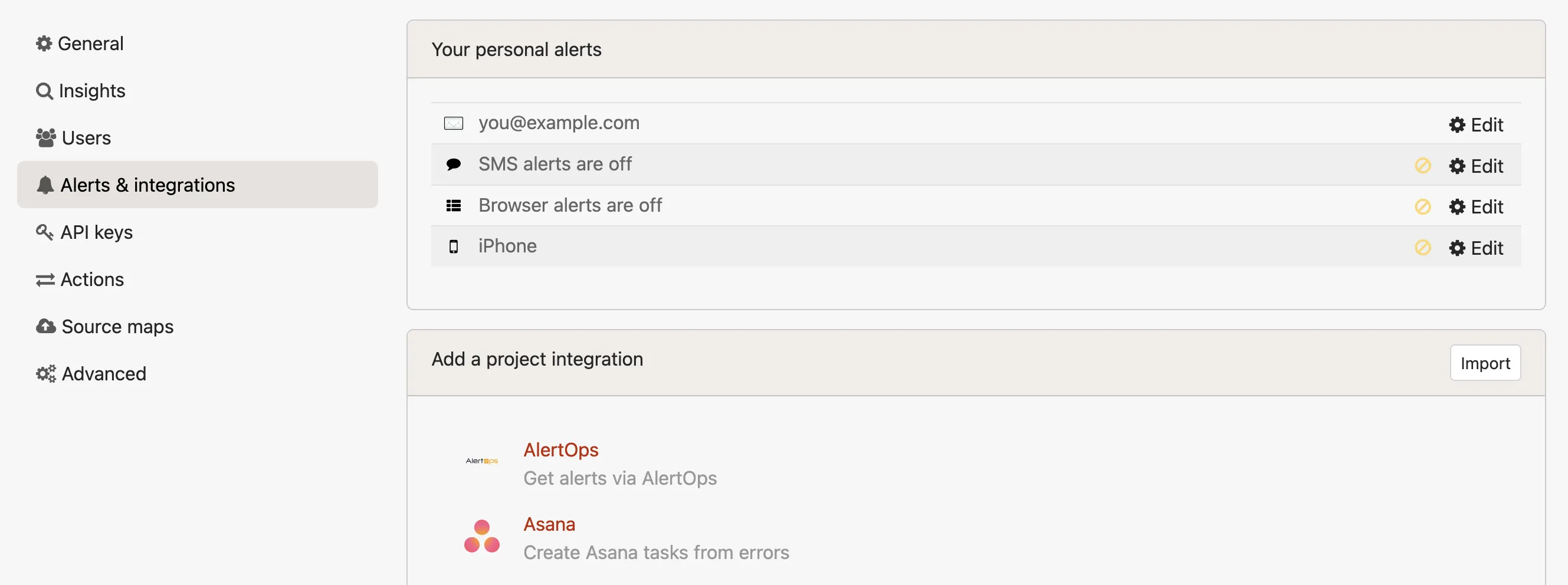Click the Asana three-dot logo
1568x585 pixels.
(481, 536)
